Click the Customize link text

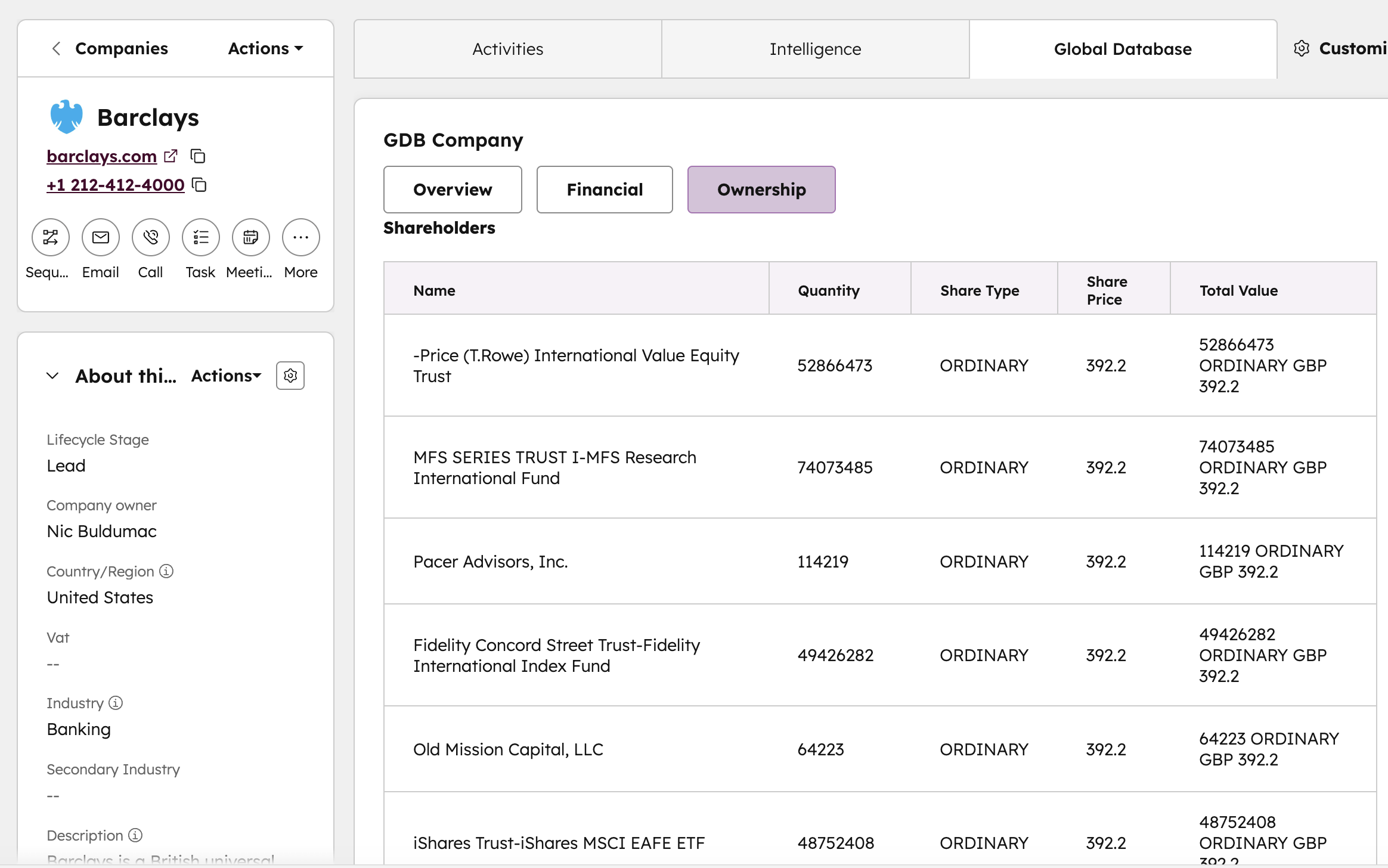point(1353,48)
